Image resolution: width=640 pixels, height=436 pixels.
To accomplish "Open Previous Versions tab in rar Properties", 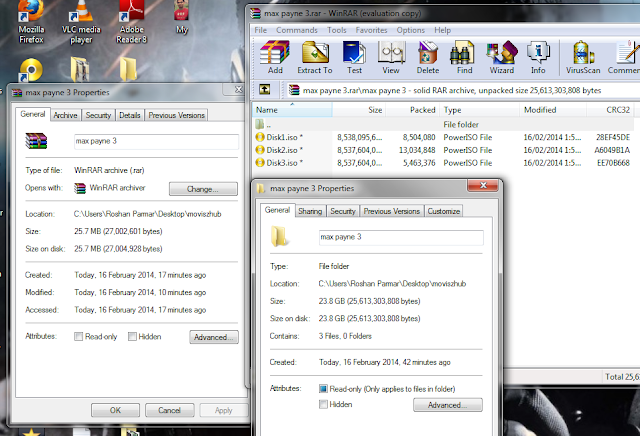I will coord(176,115).
